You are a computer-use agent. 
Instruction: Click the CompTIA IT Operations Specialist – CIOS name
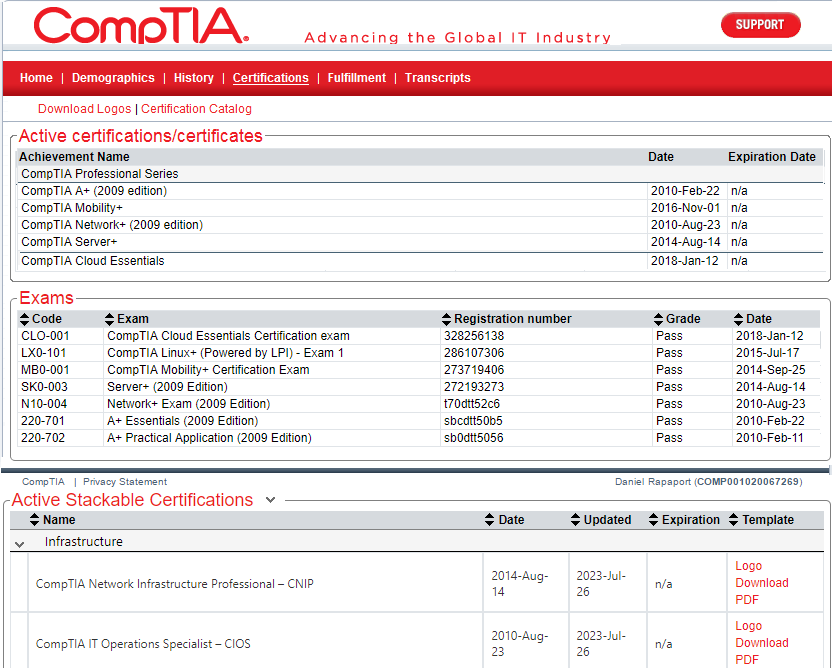pos(143,644)
